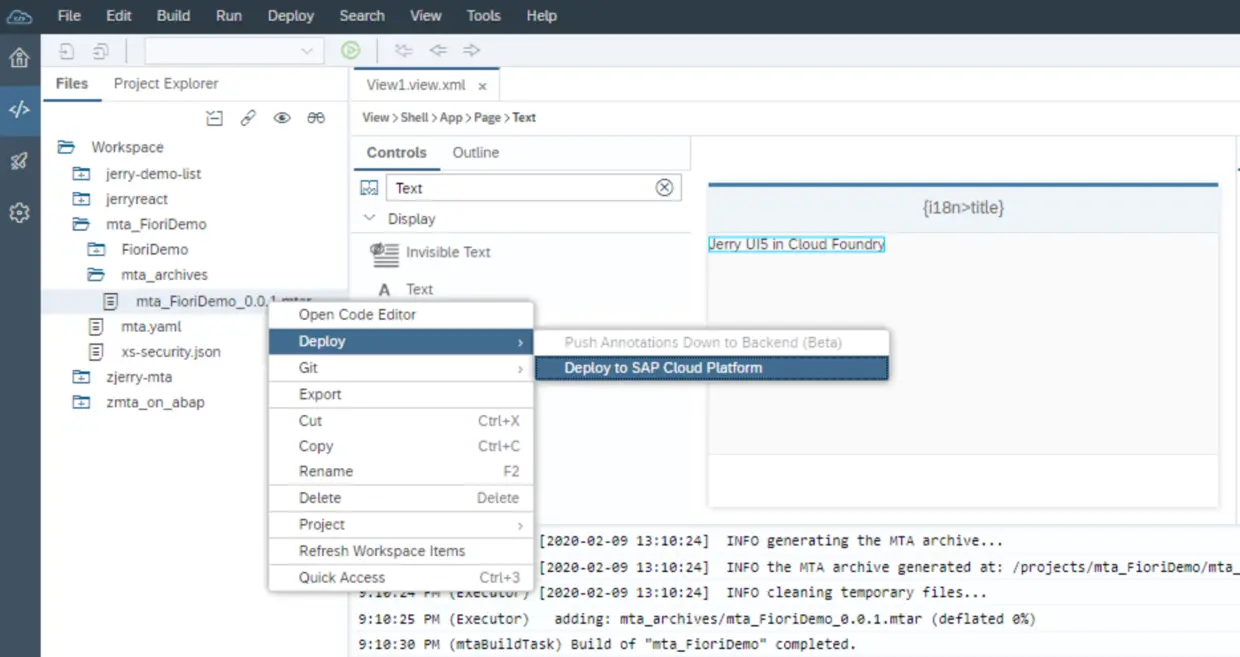This screenshot has width=1240, height=657.
Task: Click the binoculars search icon in Files
Action: click(x=316, y=118)
